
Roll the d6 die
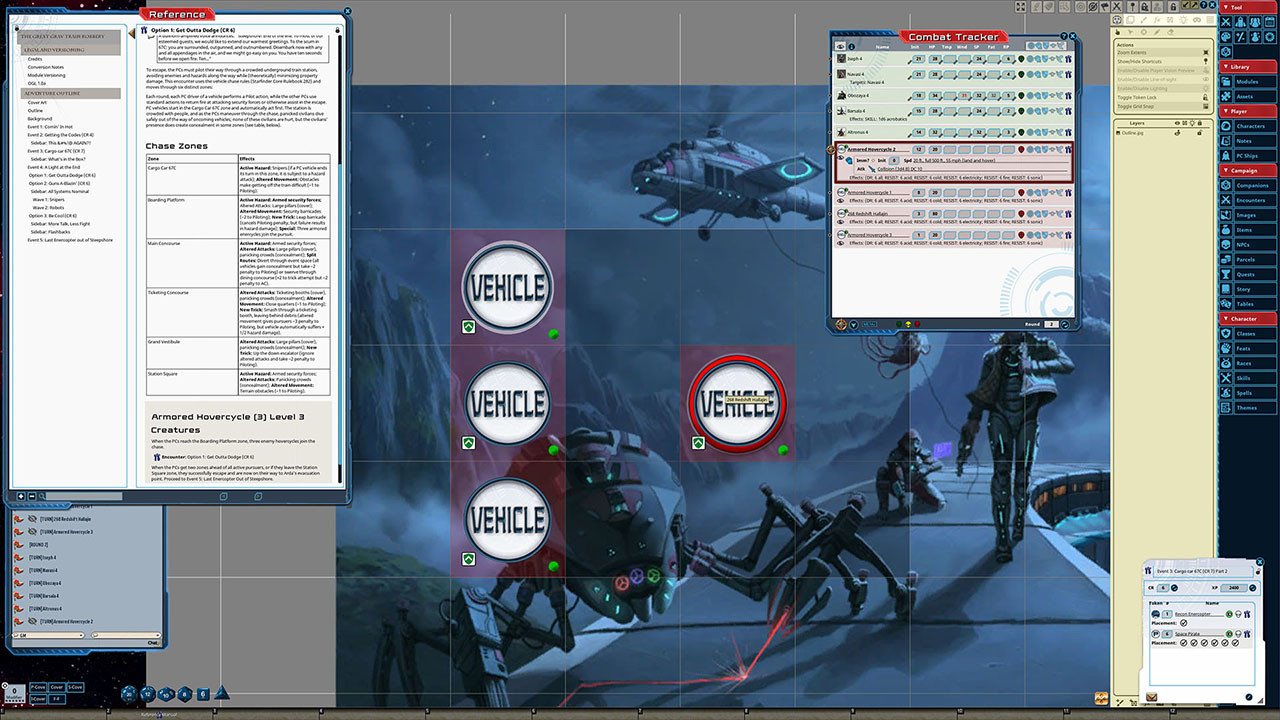click(203, 694)
